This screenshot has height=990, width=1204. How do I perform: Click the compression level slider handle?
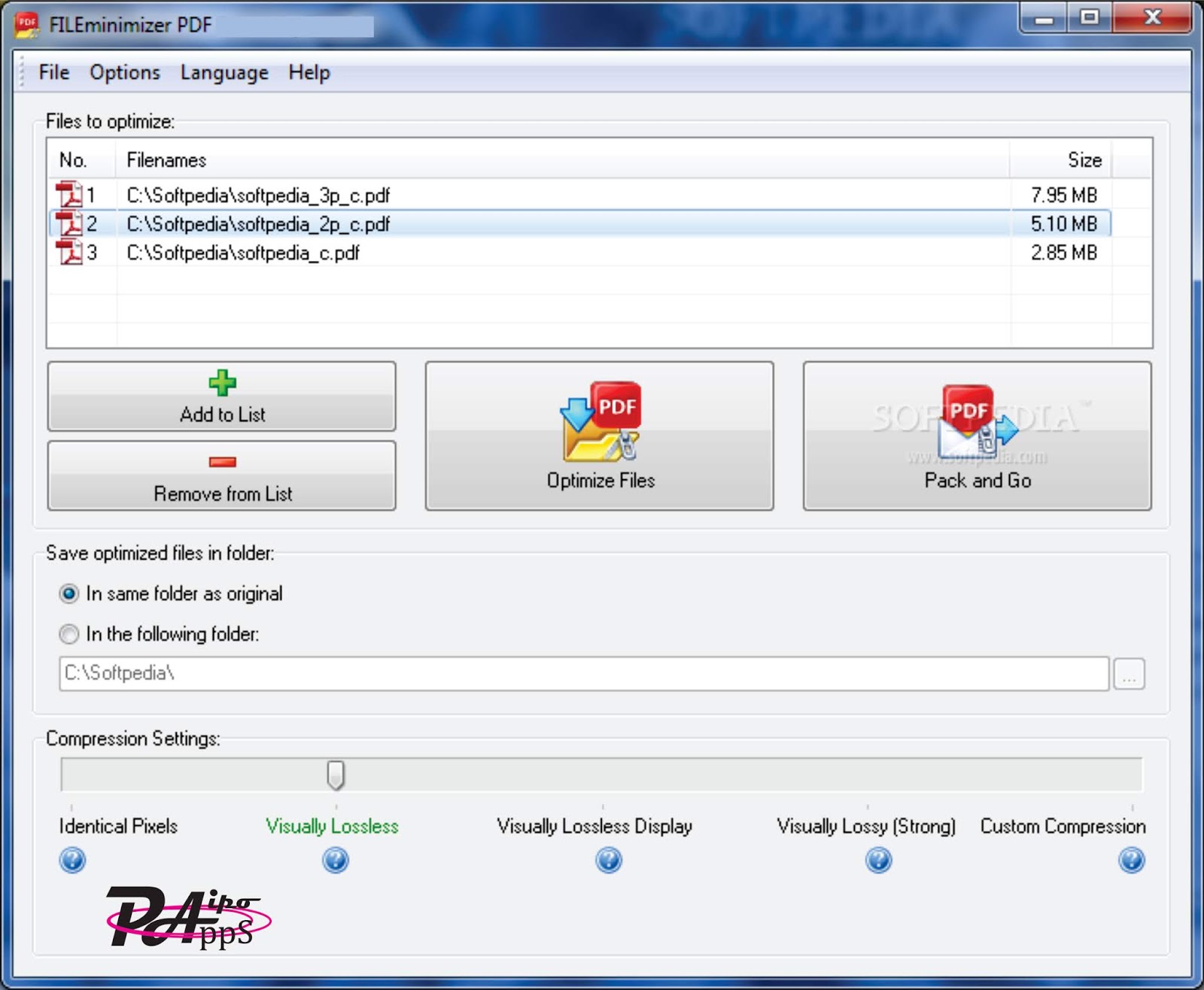point(336,775)
